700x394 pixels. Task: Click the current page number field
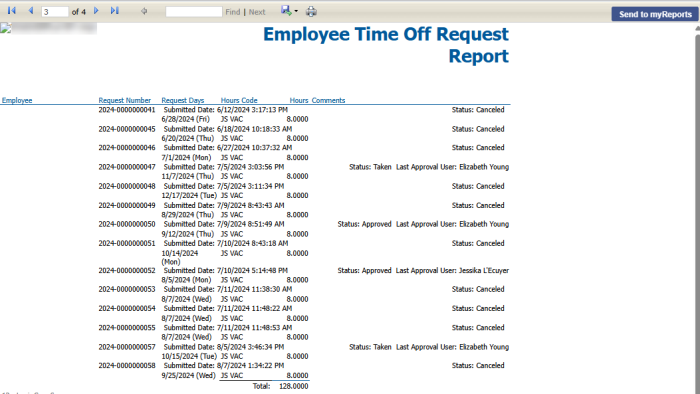click(55, 12)
